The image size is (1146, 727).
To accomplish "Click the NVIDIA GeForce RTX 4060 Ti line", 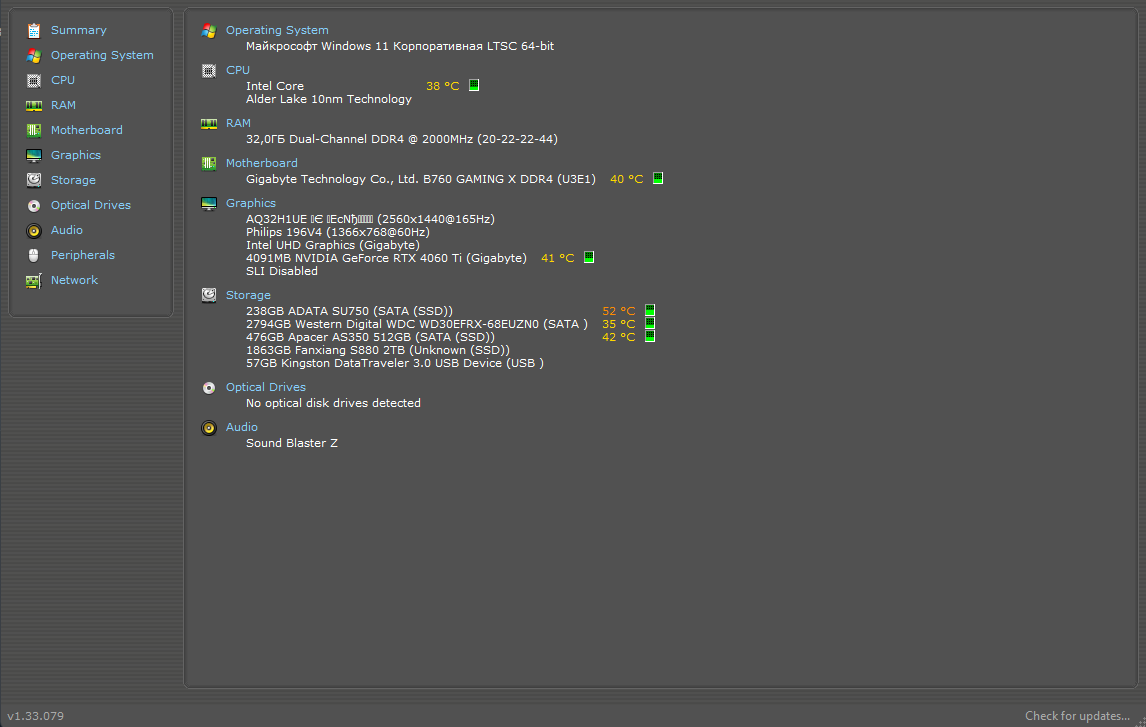I will tap(387, 258).
